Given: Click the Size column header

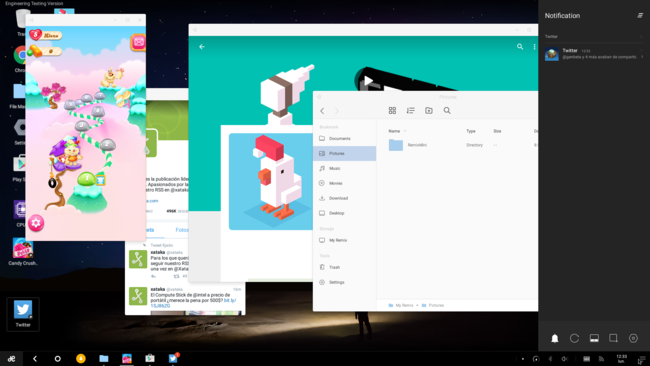Looking at the screenshot, I should (x=497, y=131).
